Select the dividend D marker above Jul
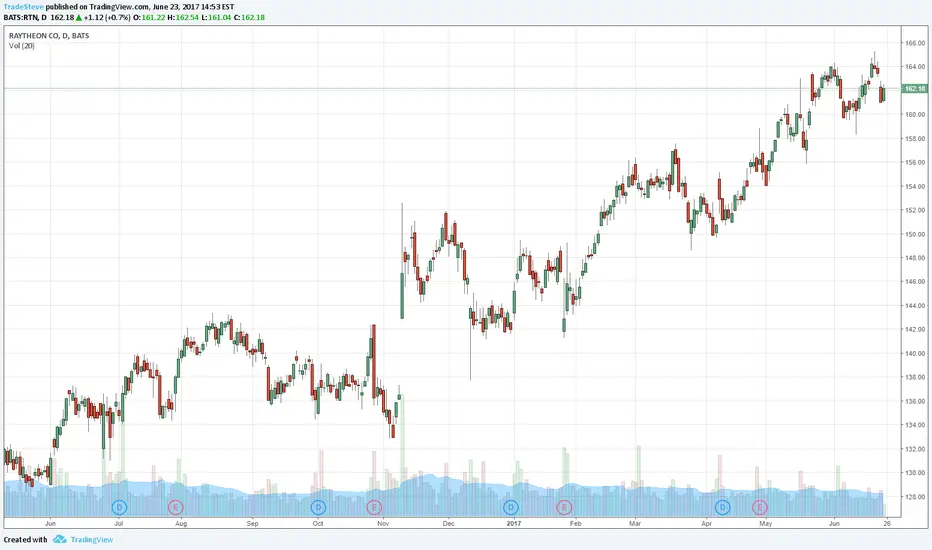 tap(119, 507)
